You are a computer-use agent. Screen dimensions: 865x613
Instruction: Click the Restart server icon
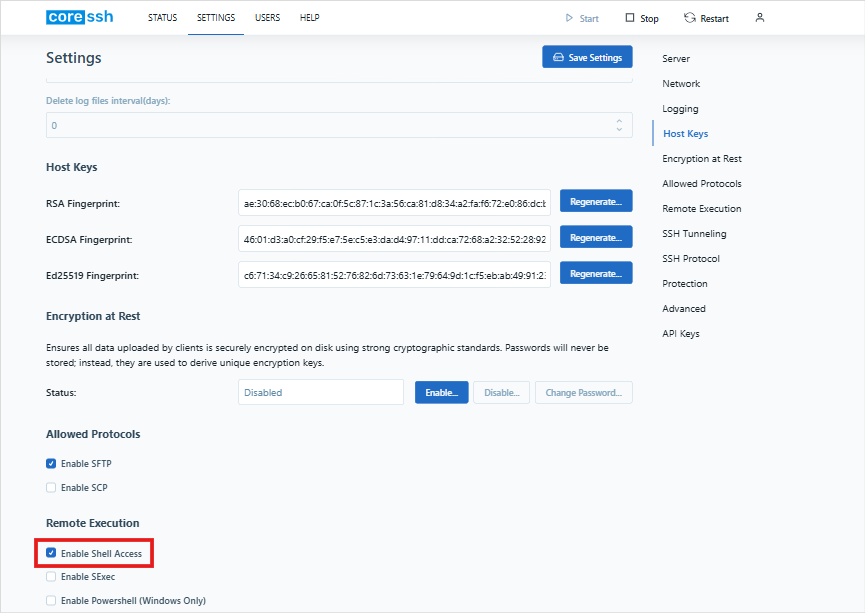tap(688, 17)
